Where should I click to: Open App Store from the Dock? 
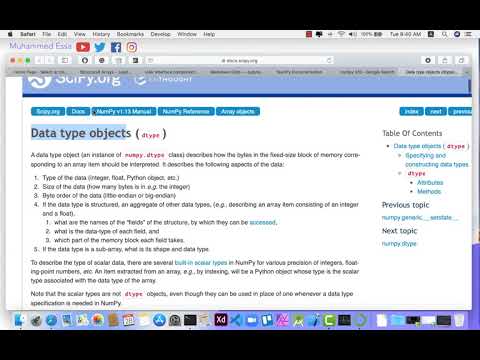coord(159,320)
